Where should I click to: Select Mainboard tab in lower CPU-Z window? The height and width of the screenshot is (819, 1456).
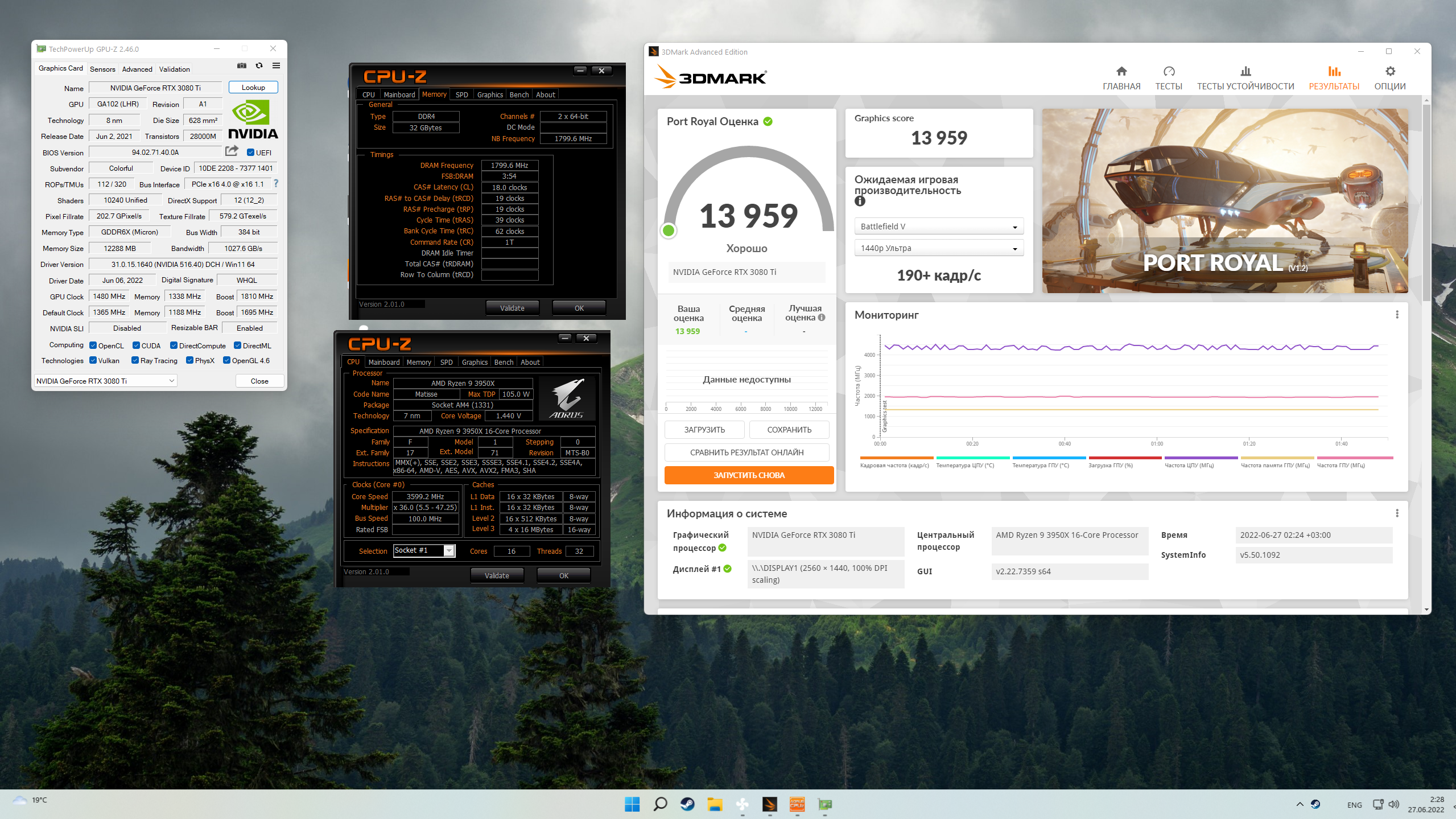click(383, 363)
